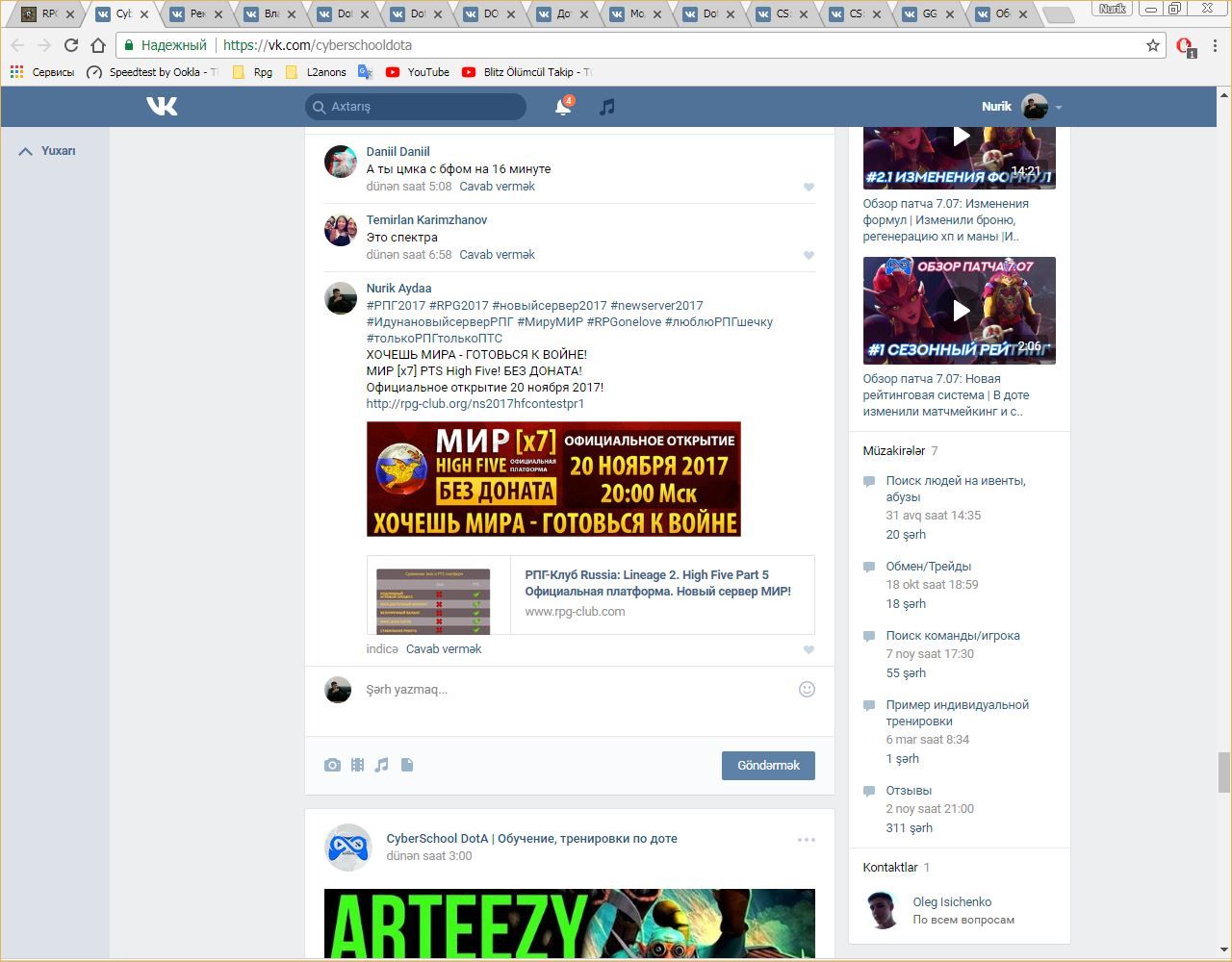The image size is (1232, 962).
Task: Open the YouTube bookmark
Action: 418,72
